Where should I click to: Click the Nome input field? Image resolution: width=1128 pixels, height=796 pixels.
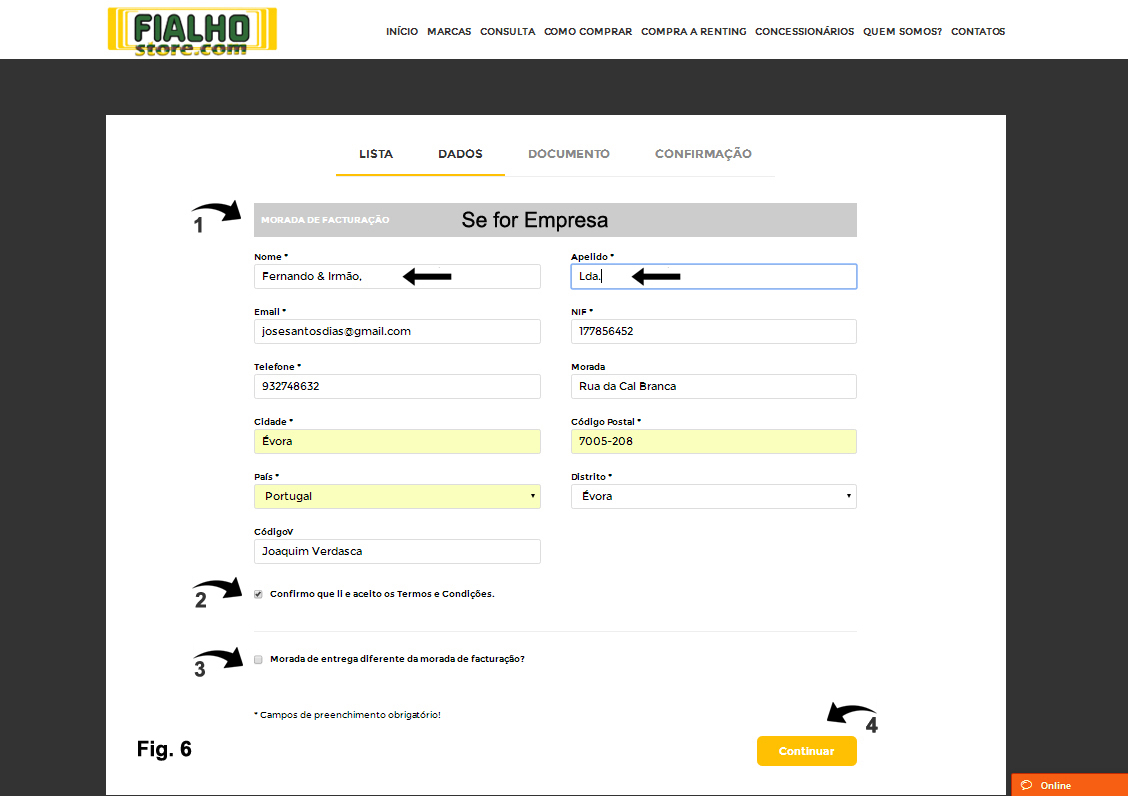pos(397,277)
